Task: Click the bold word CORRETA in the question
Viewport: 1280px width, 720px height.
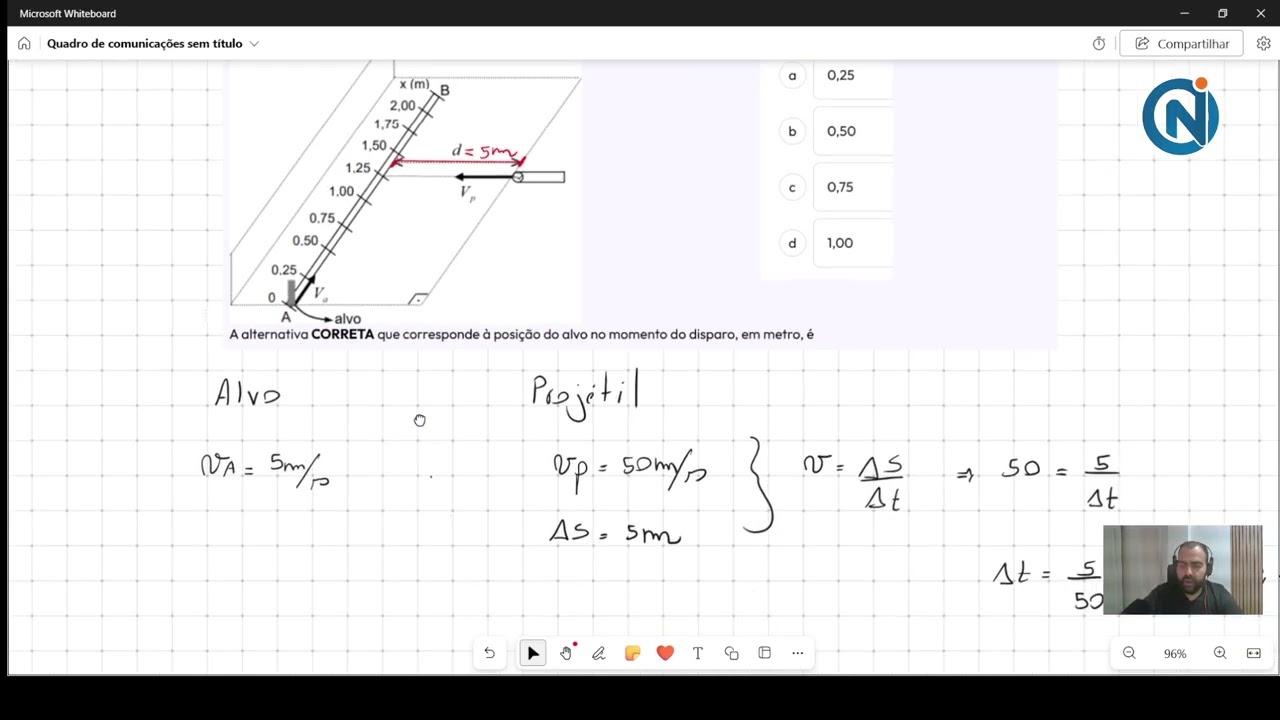Action: pyautogui.click(x=342, y=334)
